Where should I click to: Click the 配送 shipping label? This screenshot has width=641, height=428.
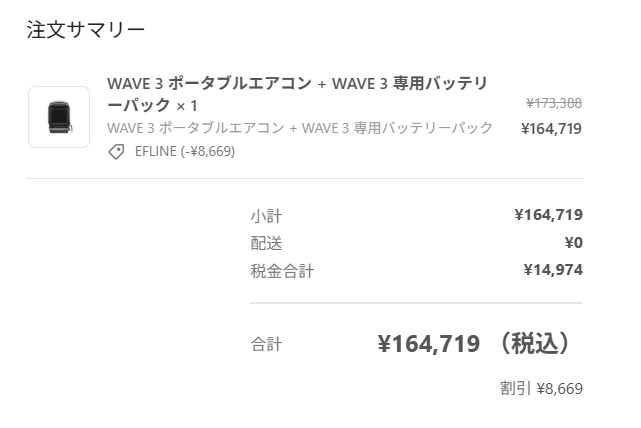coord(266,243)
